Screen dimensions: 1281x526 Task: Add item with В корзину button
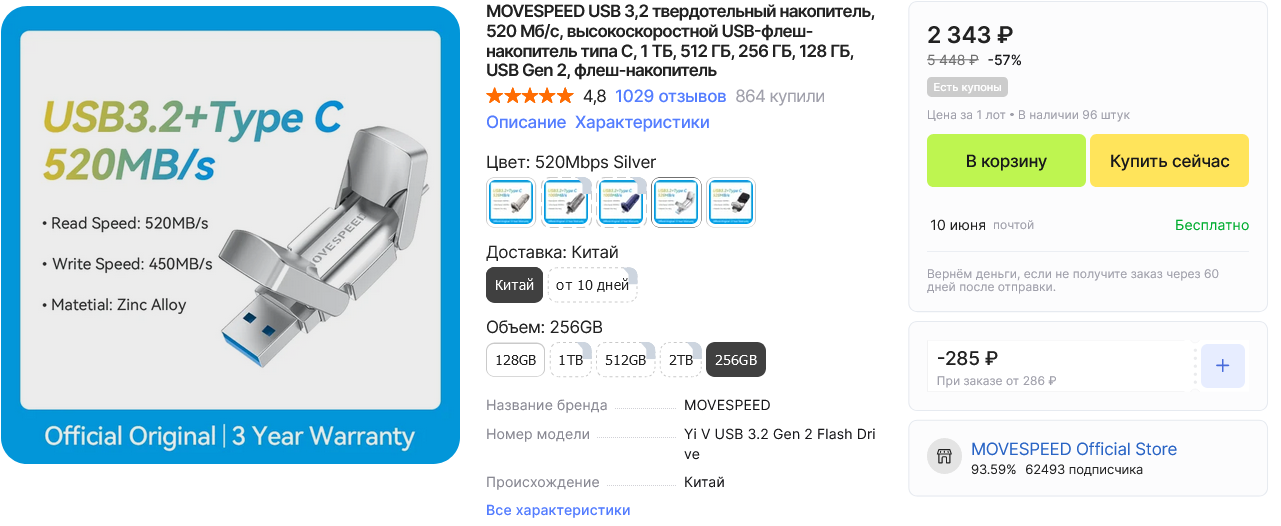click(x=1006, y=161)
